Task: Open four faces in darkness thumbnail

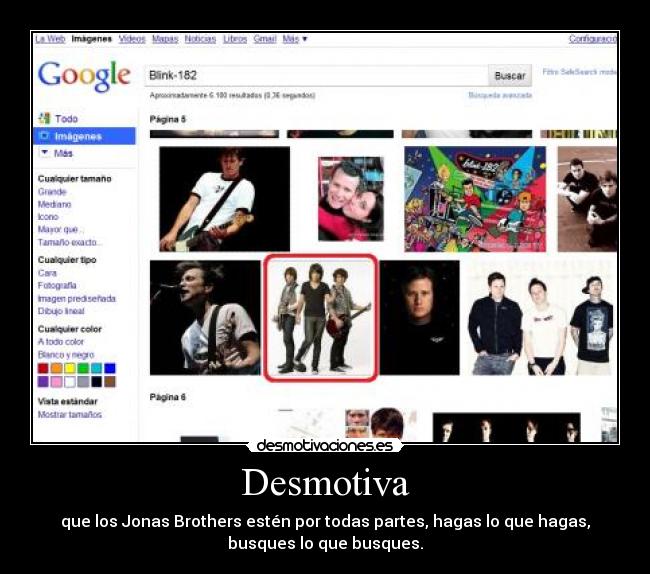Action: pos(507,427)
